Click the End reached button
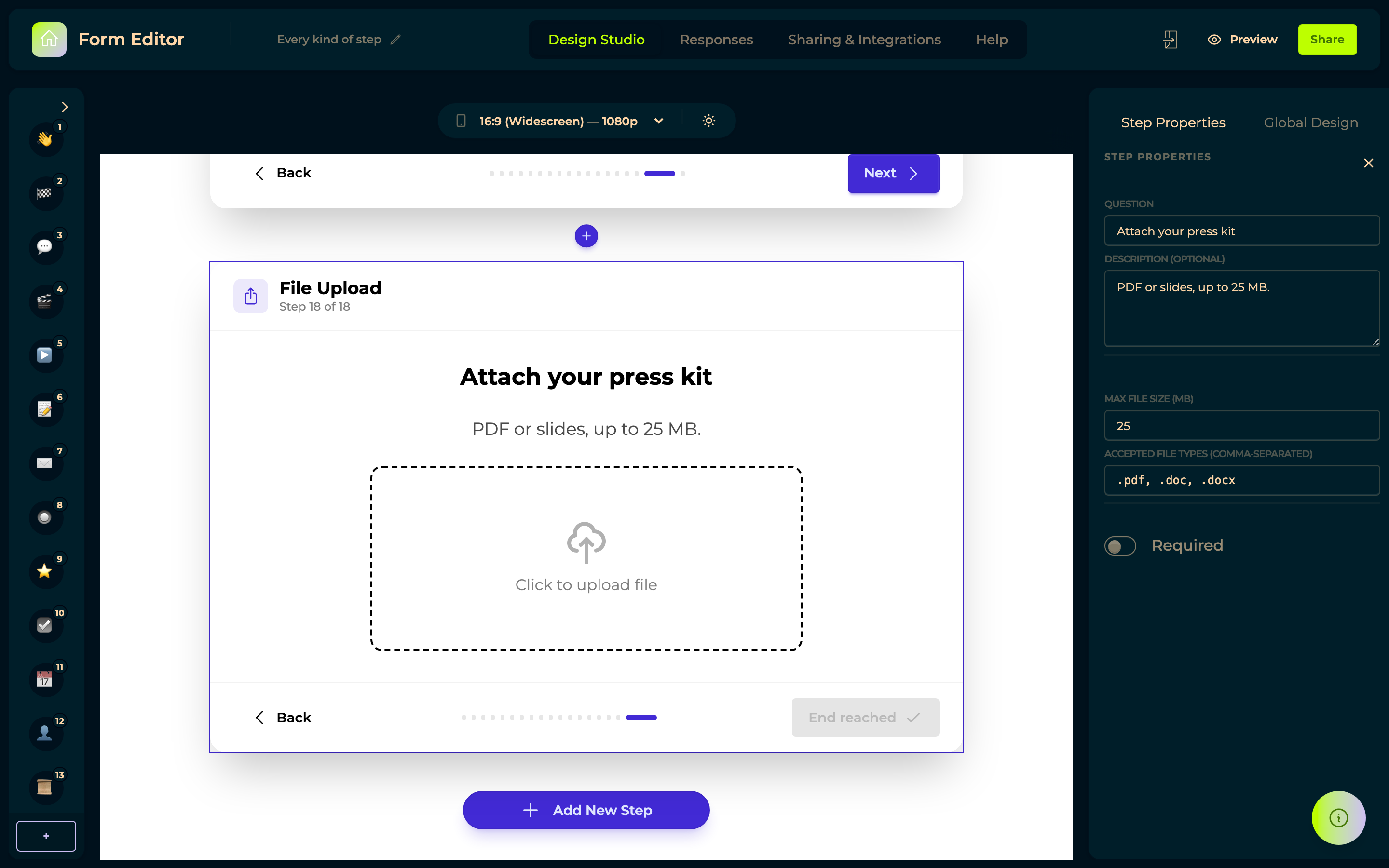Image resolution: width=1389 pixels, height=868 pixels. coord(865,718)
